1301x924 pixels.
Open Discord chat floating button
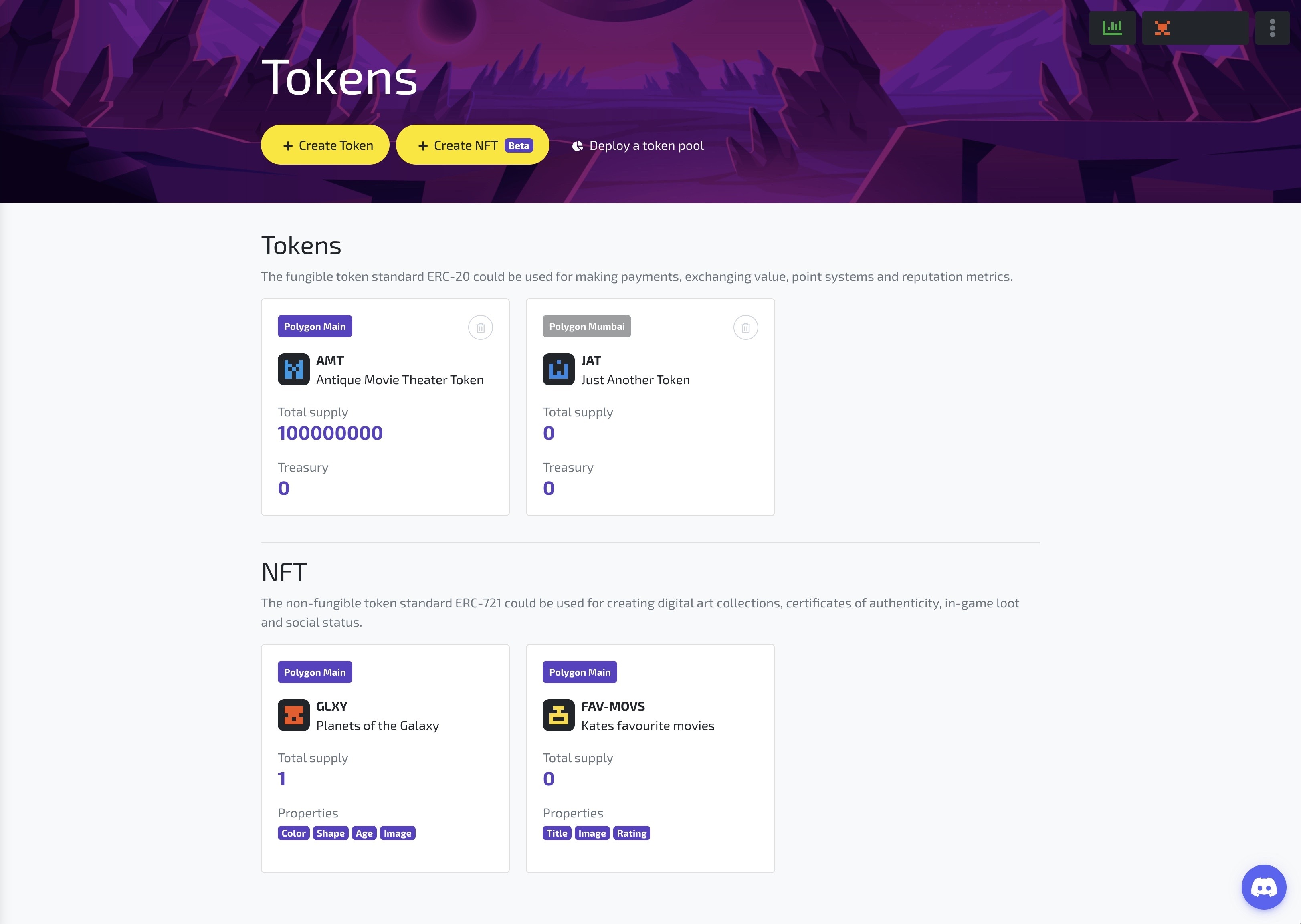point(1263,887)
